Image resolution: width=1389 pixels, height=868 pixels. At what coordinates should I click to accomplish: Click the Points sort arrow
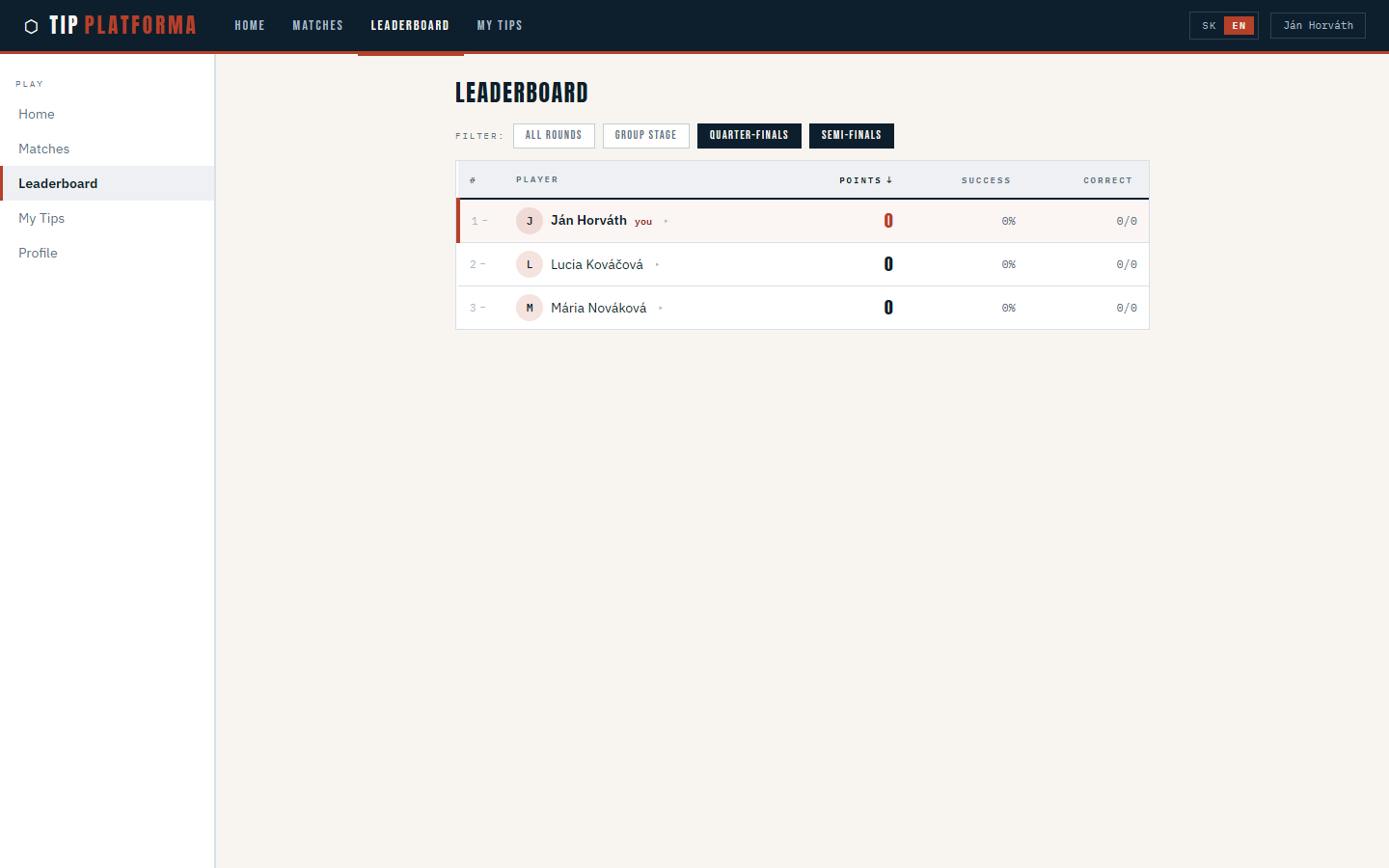pos(889,180)
